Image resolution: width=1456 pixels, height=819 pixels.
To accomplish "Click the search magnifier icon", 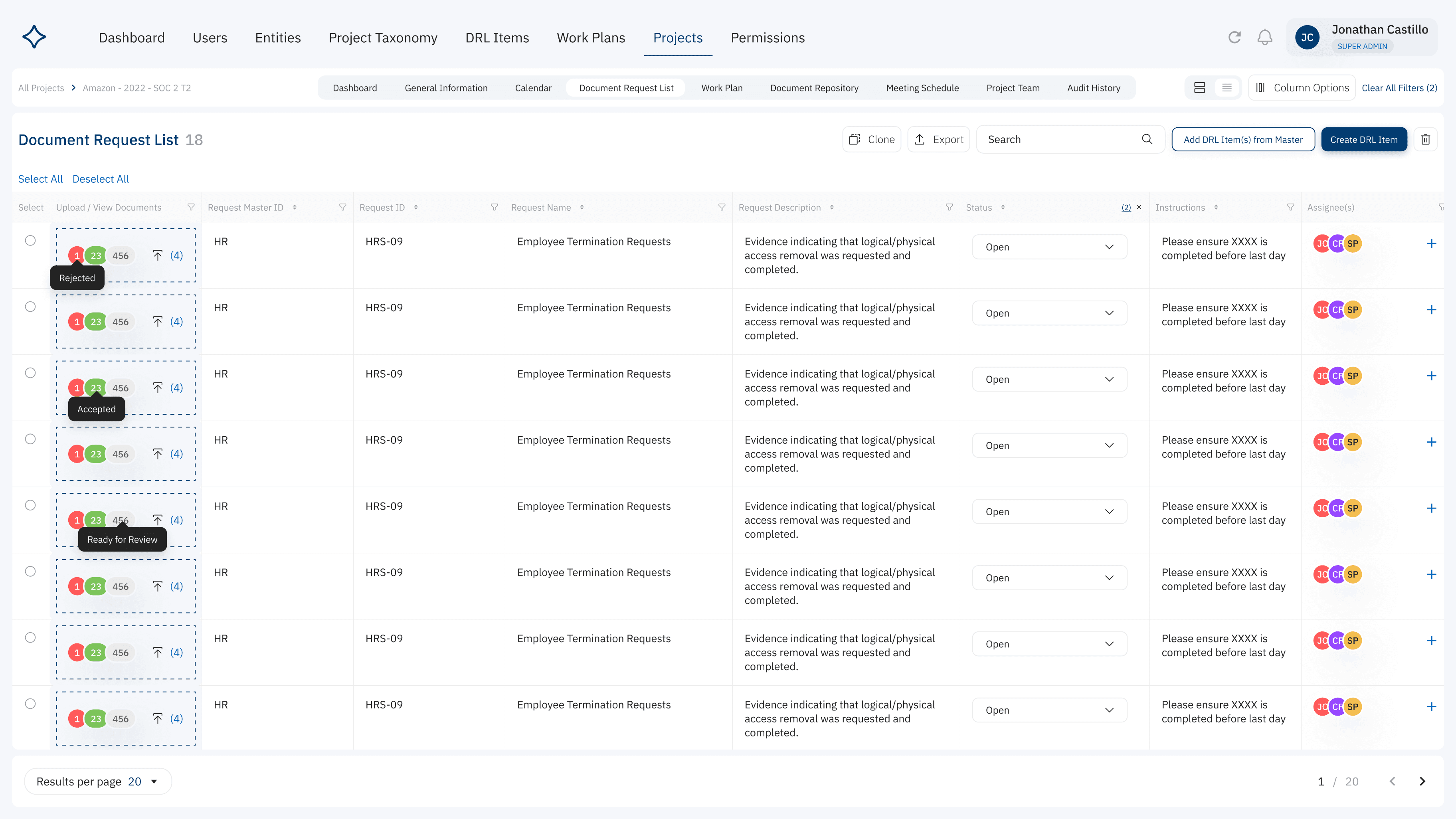I will pos(1147,139).
